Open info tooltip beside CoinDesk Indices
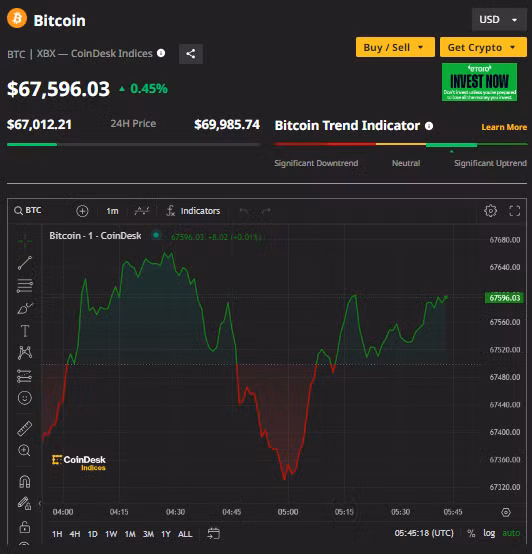This screenshot has width=532, height=554. pyautogui.click(x=161, y=53)
